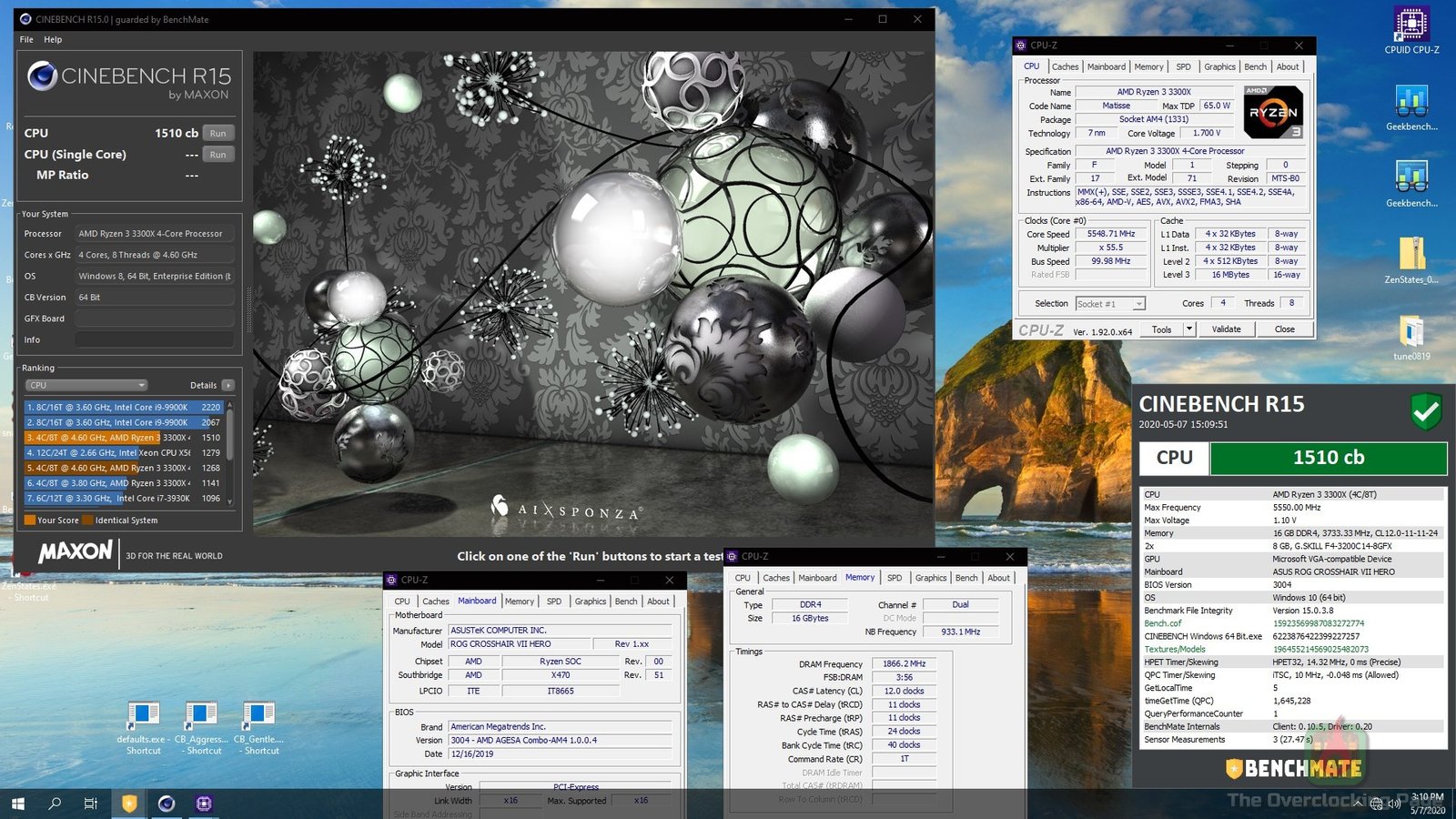Click the BenchMate shield taskbar icon
The height and width of the screenshot is (819, 1456).
pyautogui.click(x=129, y=804)
